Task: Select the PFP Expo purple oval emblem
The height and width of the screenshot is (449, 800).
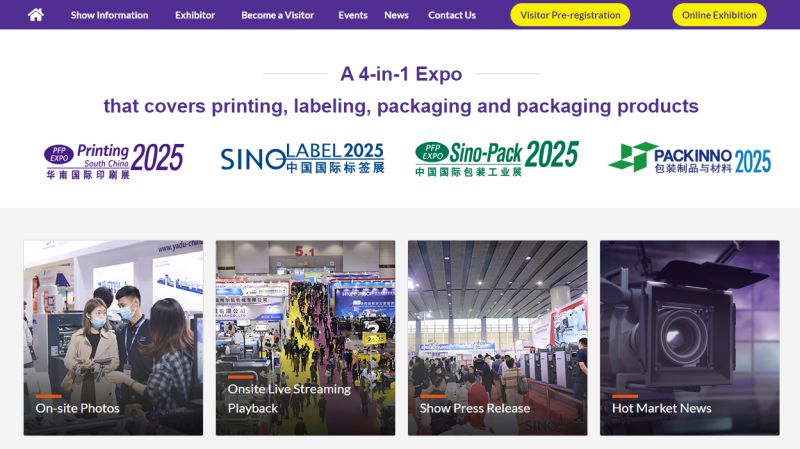Action: coord(59,154)
